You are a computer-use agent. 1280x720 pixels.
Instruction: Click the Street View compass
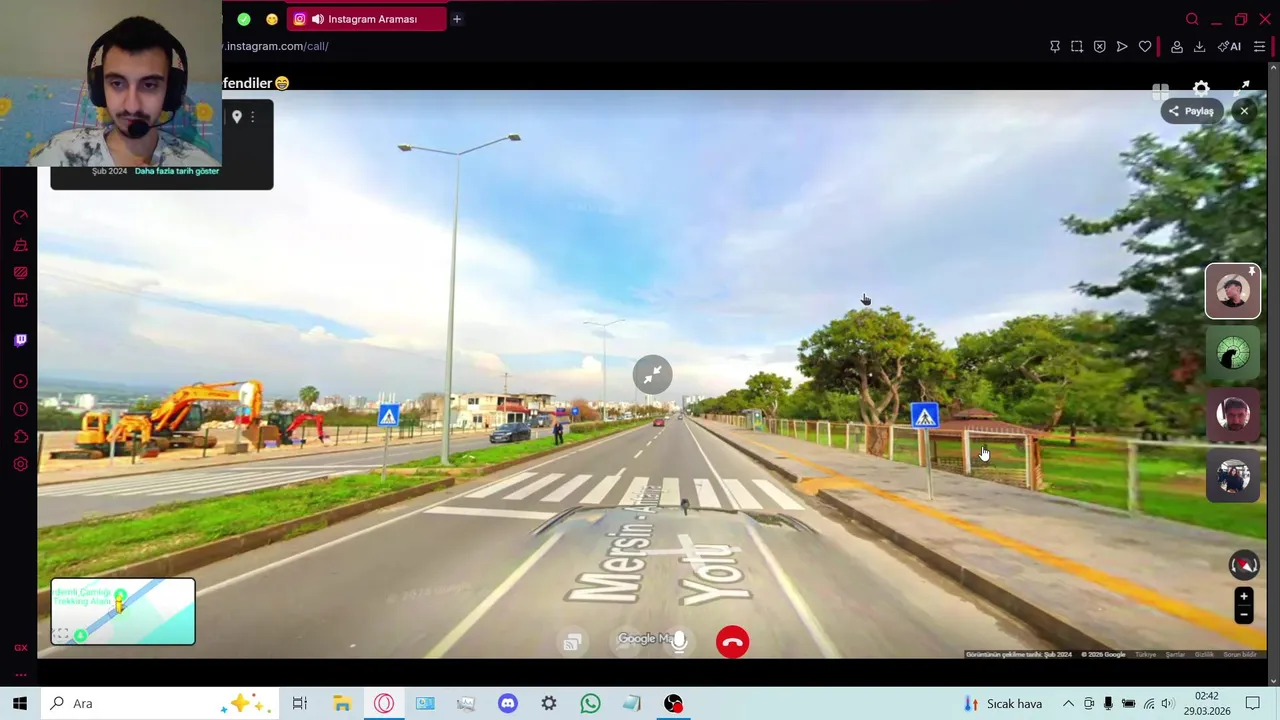tap(1244, 565)
